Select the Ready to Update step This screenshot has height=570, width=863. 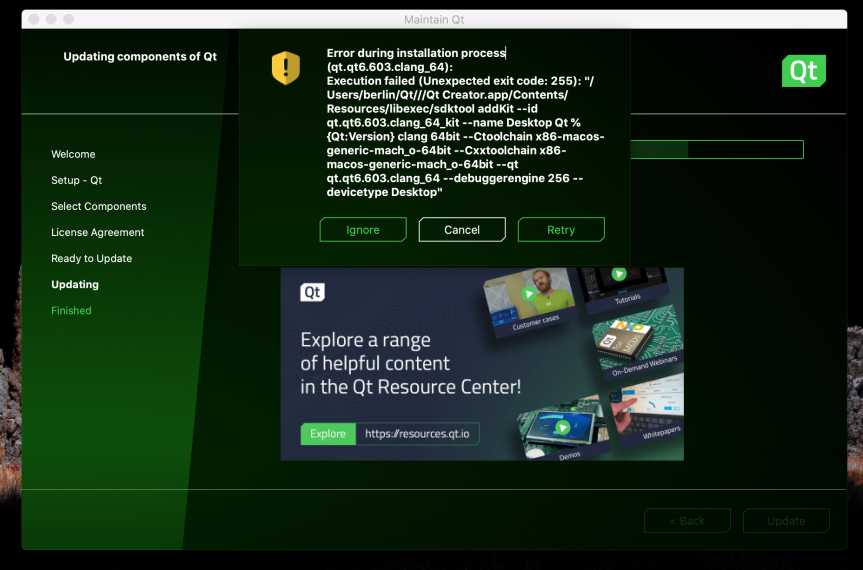point(91,258)
